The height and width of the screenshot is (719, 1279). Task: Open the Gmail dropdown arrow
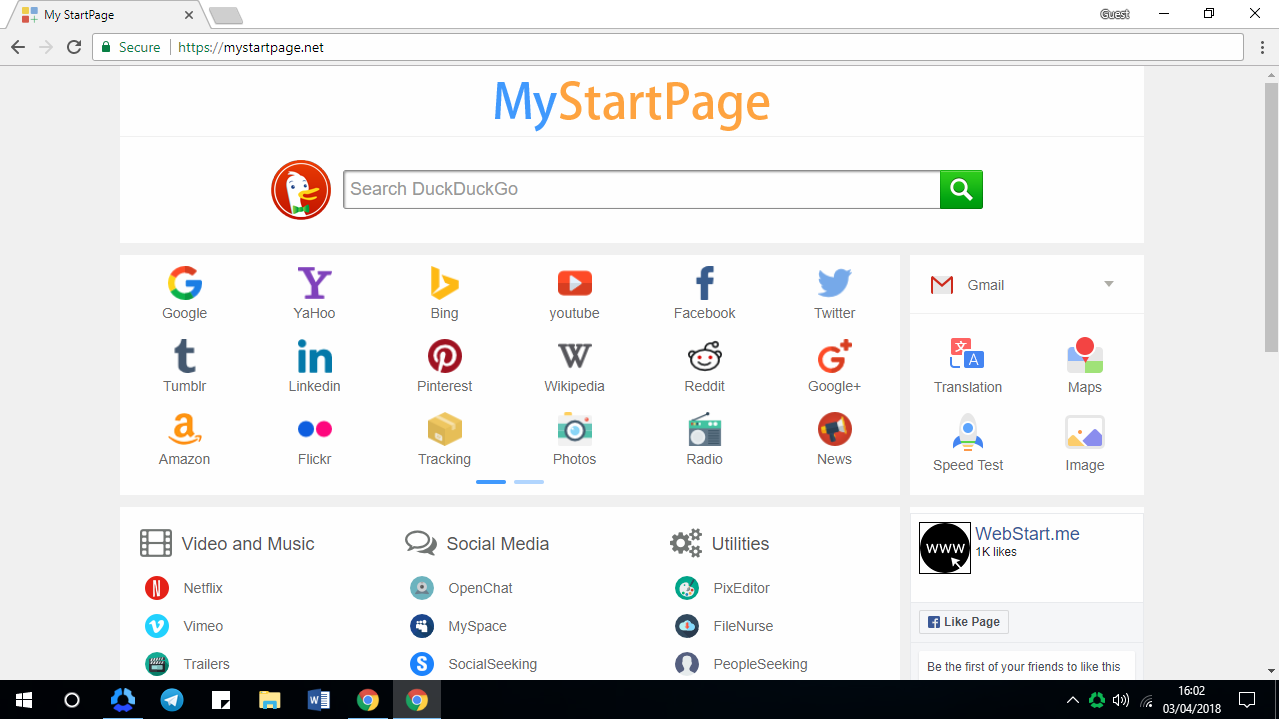tap(1108, 284)
